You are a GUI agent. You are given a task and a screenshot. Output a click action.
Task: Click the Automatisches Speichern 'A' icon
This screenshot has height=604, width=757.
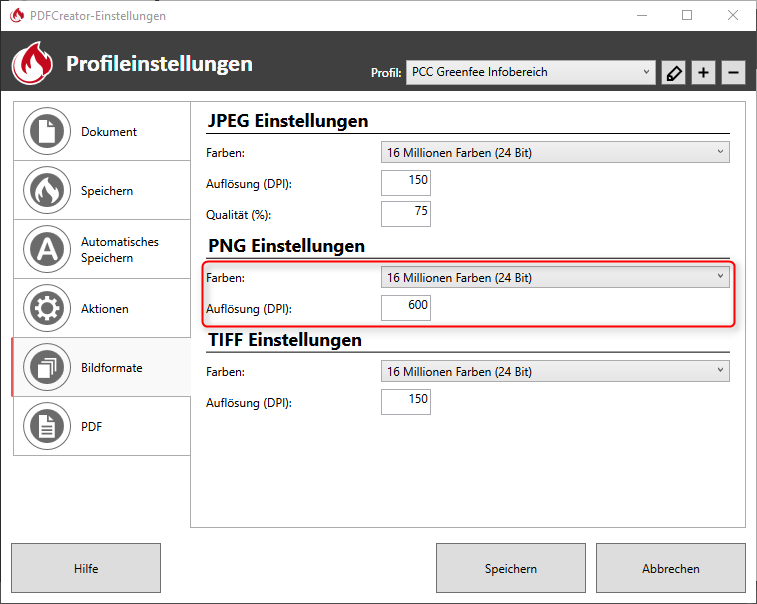[x=46, y=250]
